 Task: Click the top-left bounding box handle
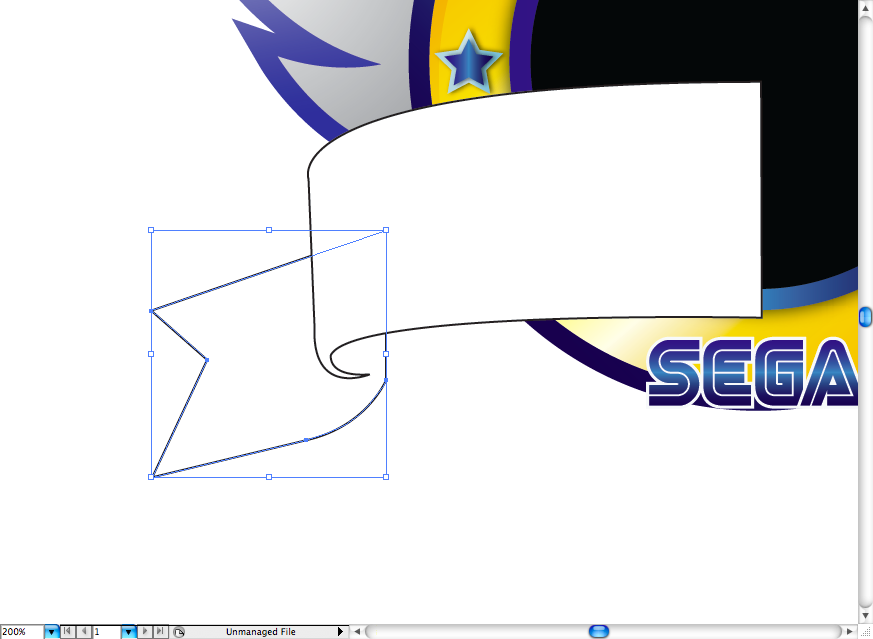(151, 230)
